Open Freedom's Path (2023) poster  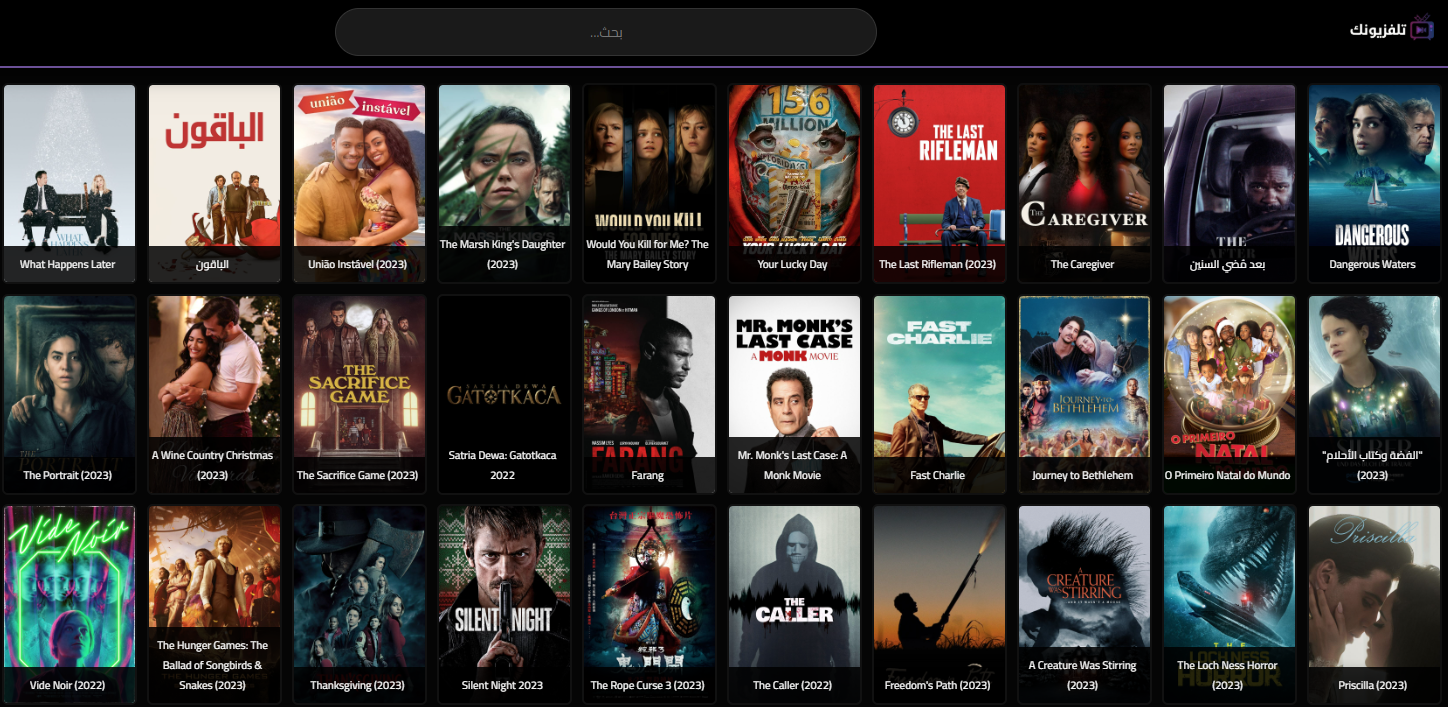click(940, 604)
